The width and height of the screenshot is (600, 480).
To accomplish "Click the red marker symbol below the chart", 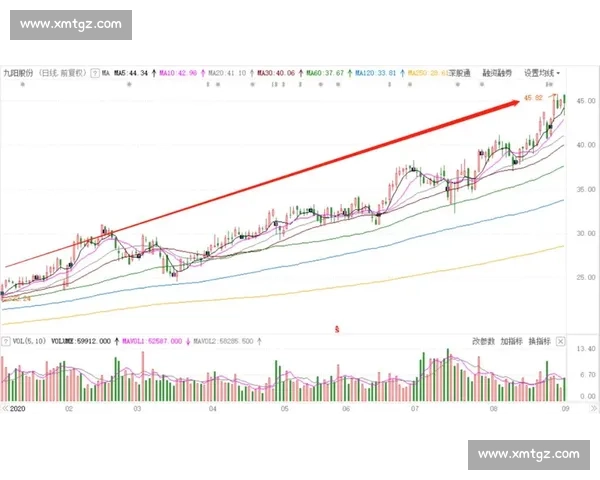I will 338,327.
